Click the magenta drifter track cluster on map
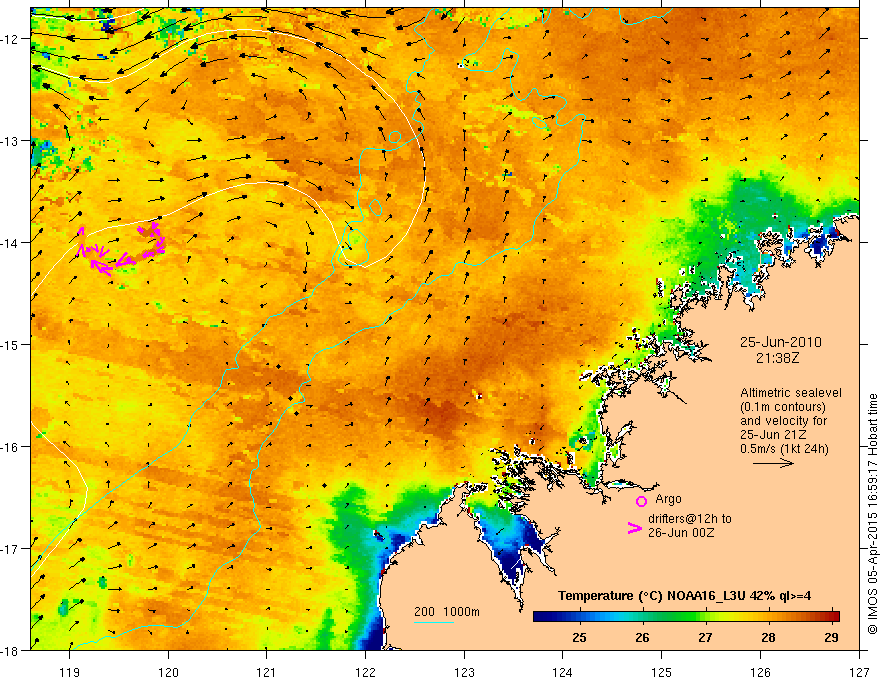The width and height of the screenshot is (880, 680). click(x=121, y=249)
